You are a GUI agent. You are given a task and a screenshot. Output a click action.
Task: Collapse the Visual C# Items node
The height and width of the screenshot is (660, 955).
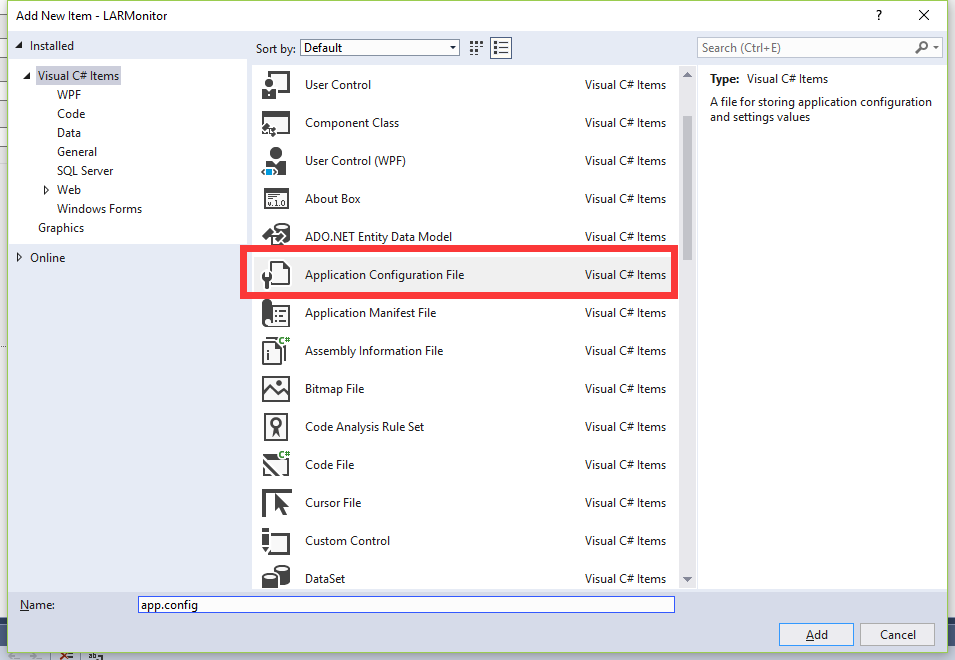26,75
